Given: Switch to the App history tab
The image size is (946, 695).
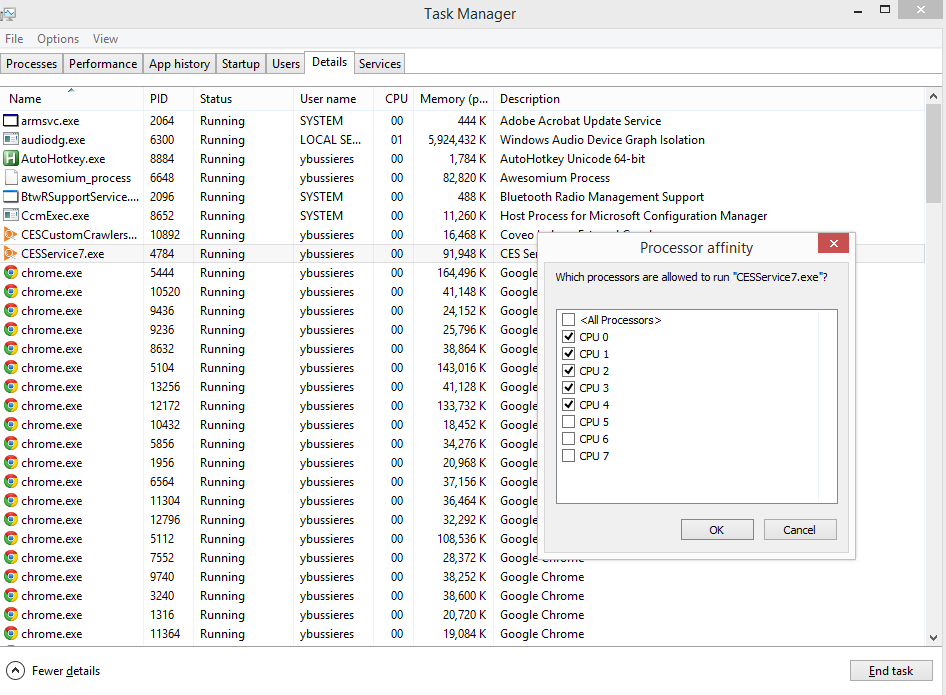Looking at the screenshot, I should 179,63.
